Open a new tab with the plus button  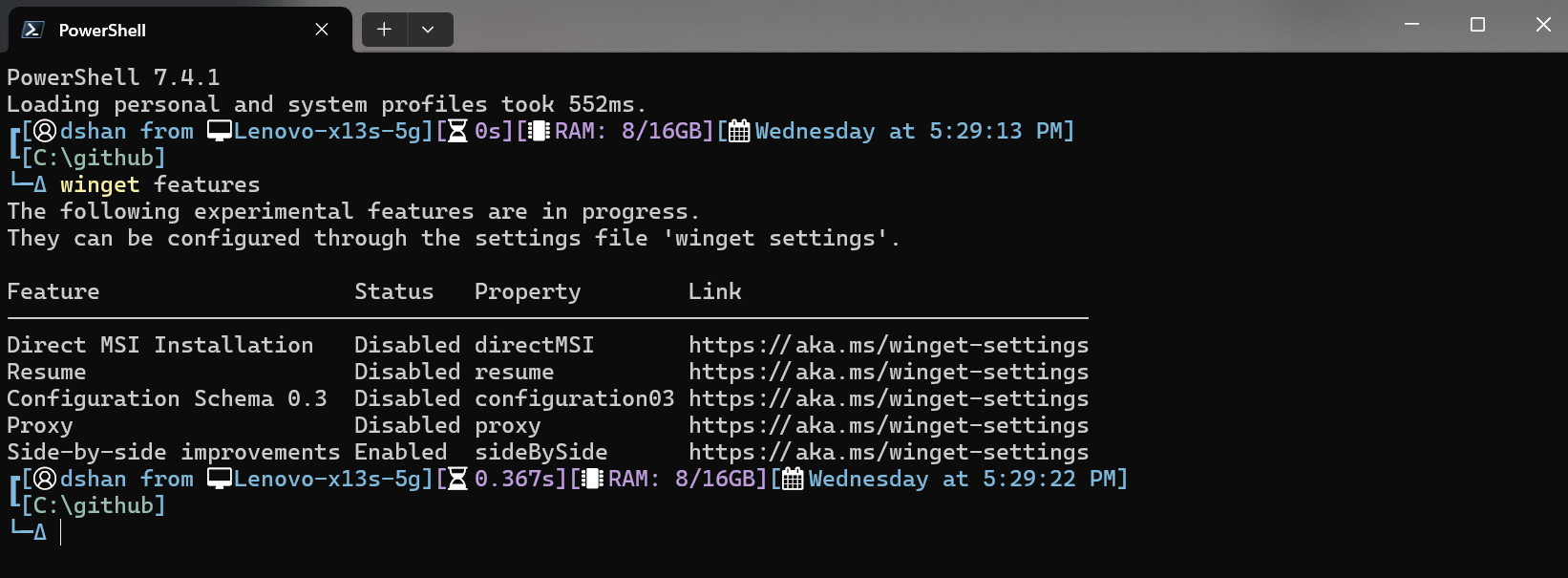[x=384, y=30]
